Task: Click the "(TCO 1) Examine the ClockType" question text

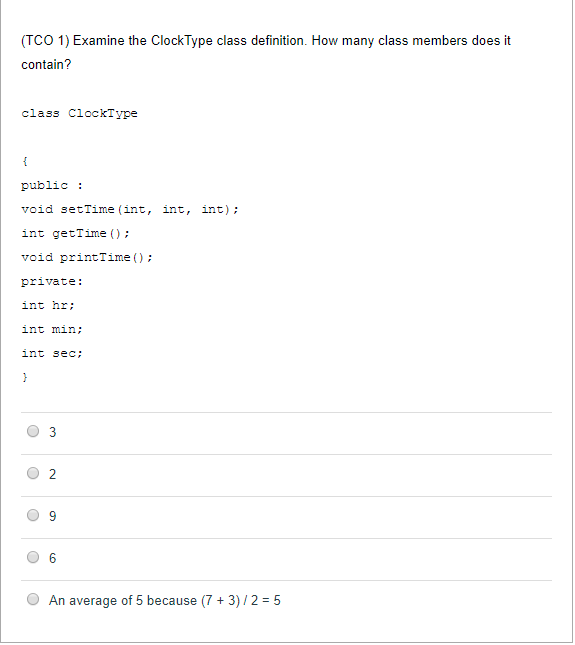Action: 117,41
